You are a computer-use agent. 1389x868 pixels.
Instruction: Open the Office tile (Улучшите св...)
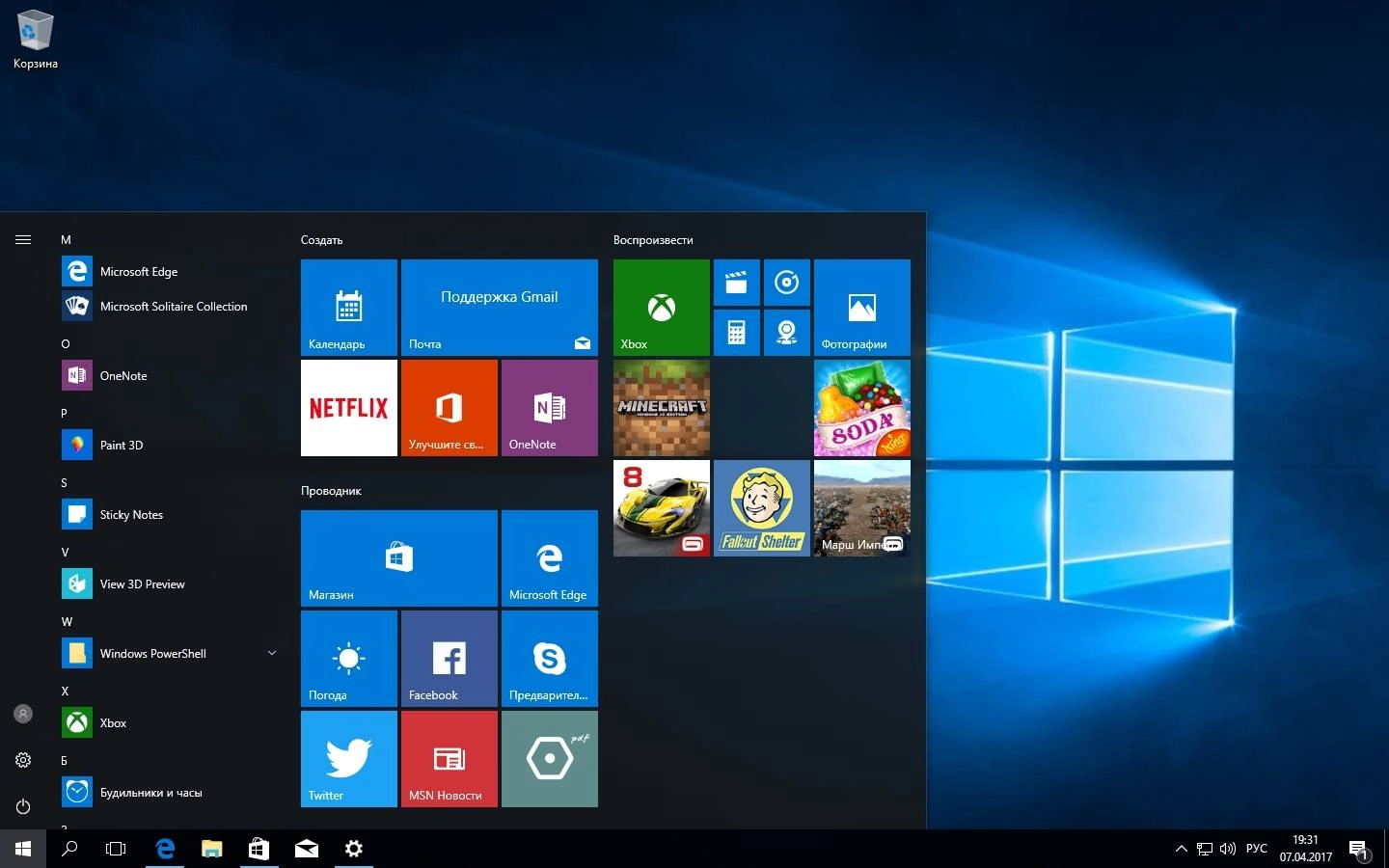point(449,408)
